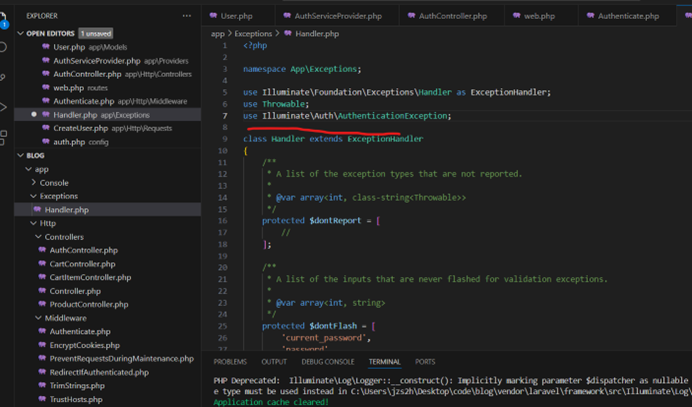Screen dimensions: 692x407
Task: Click the unsaved dot beside Handler.php
Action: click(x=34, y=114)
